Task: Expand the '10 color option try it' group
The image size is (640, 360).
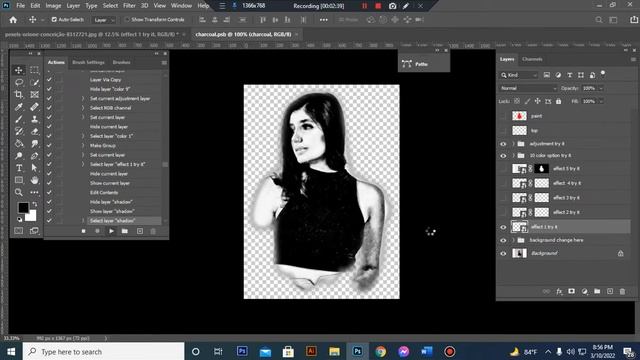Action: pos(513,156)
